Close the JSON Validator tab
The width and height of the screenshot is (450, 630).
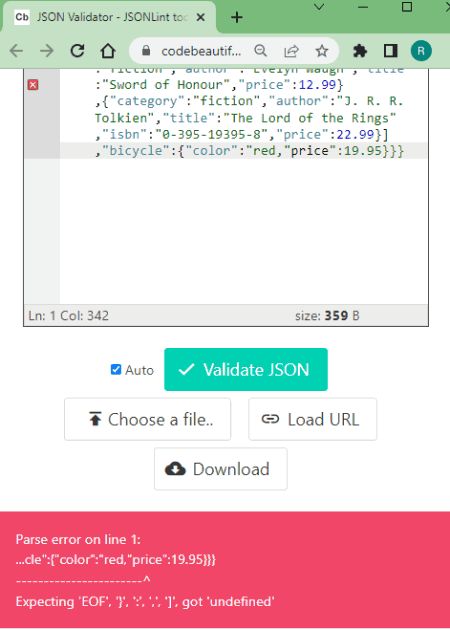pyautogui.click(x=201, y=17)
